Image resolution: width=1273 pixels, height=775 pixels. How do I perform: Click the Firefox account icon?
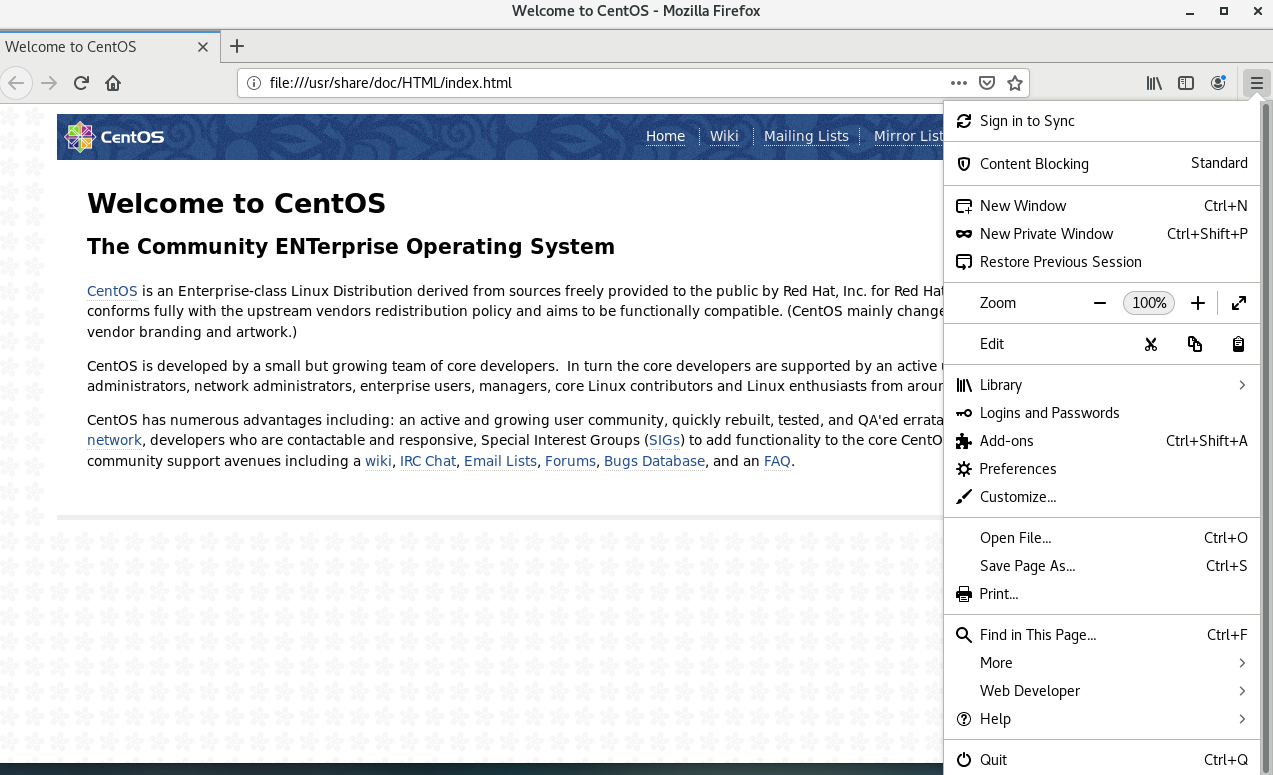pyautogui.click(x=1218, y=83)
